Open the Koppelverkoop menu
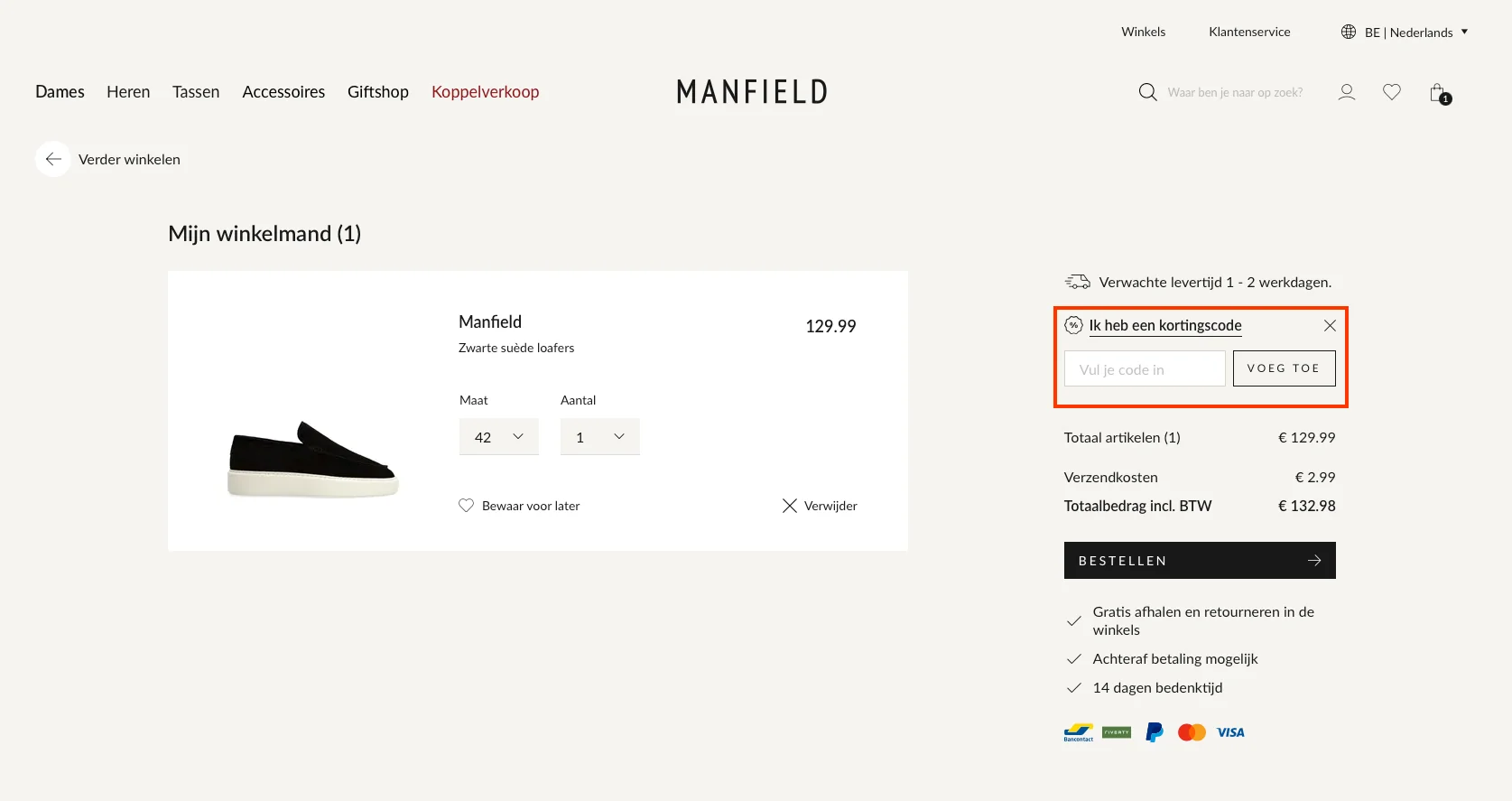 485,91
